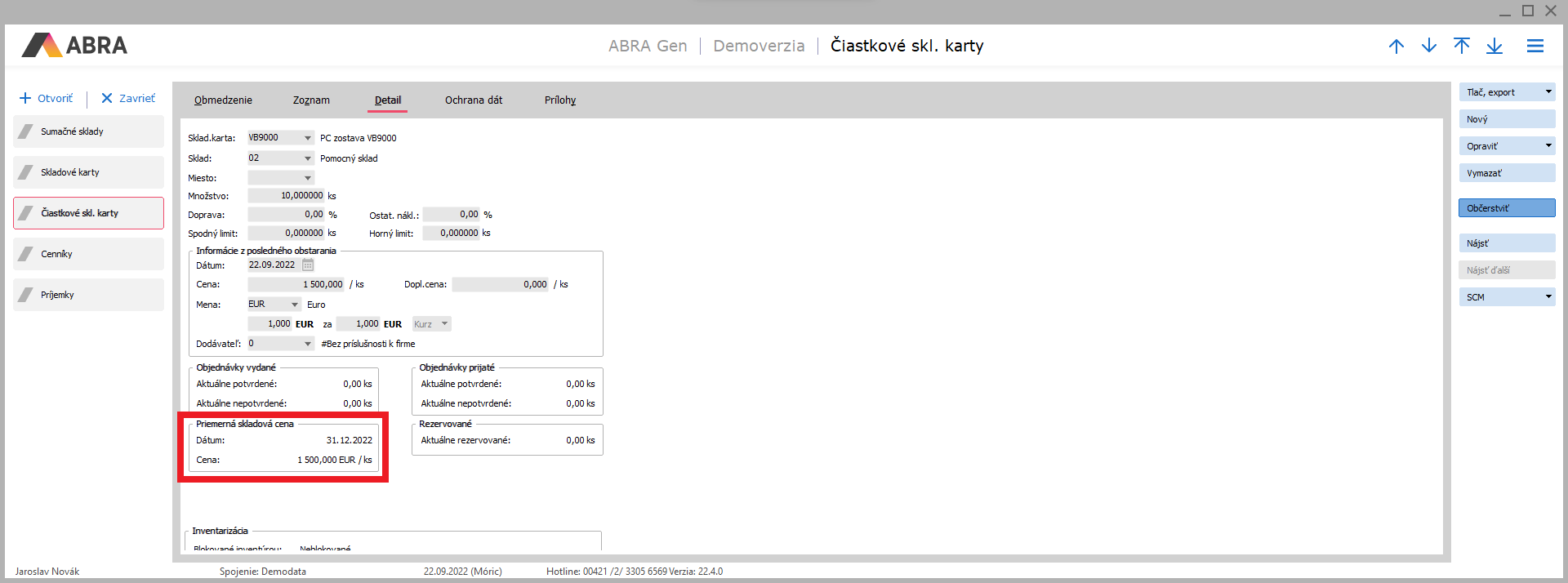Jump to first record arrow icon
This screenshot has width=1568, height=583.
1461,47
